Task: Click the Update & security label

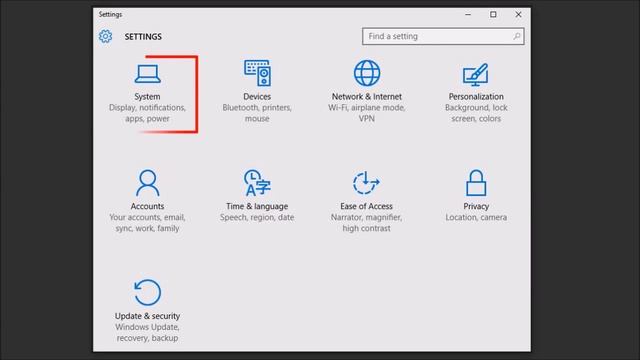Action: [x=147, y=316]
